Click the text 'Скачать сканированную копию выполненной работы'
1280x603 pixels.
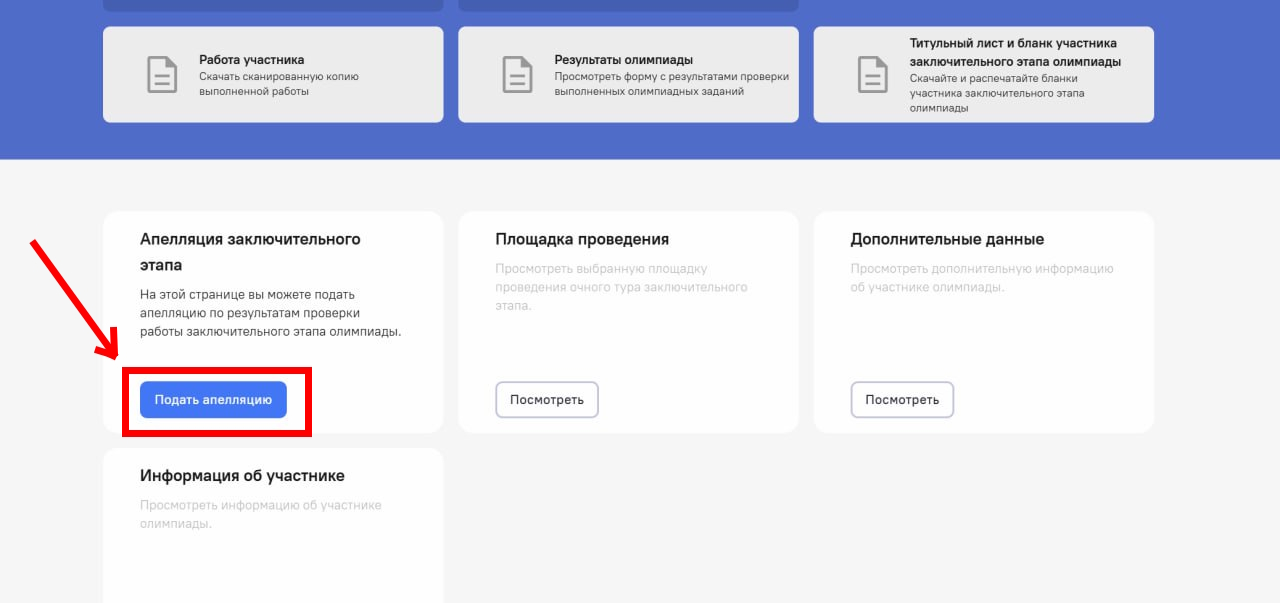coord(278,84)
